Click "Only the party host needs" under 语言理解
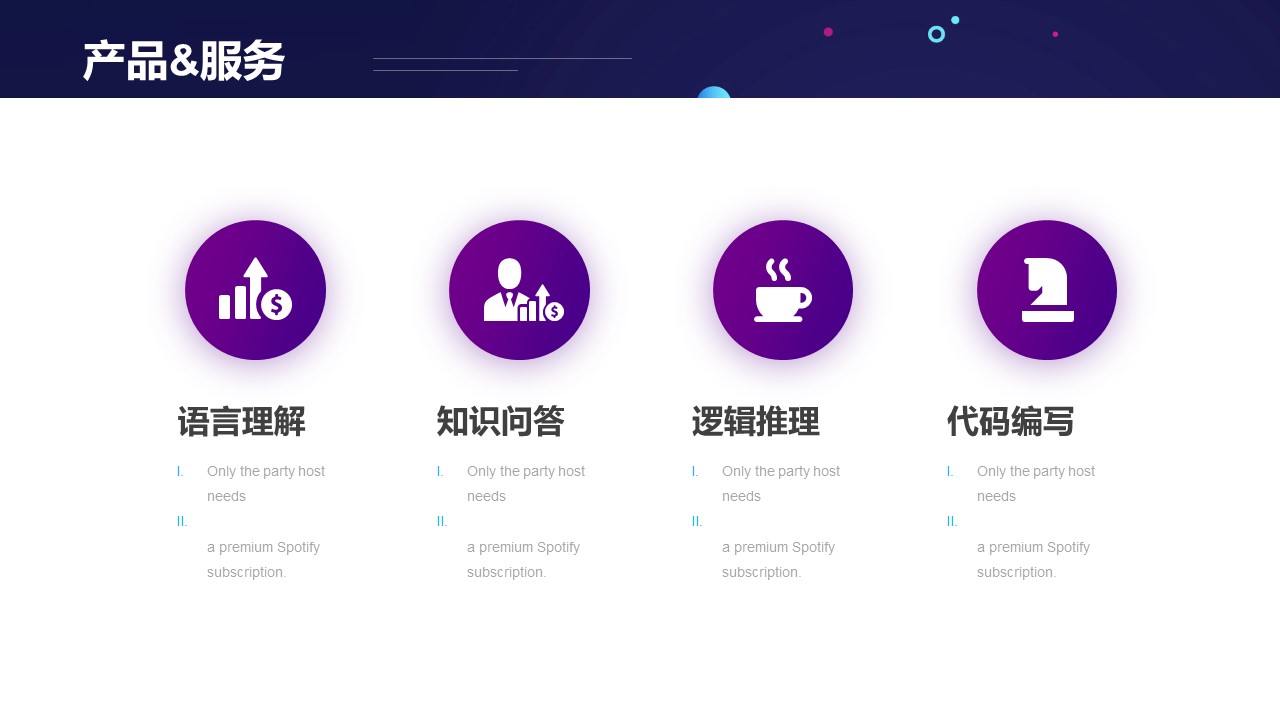The image size is (1280, 720). point(266,484)
